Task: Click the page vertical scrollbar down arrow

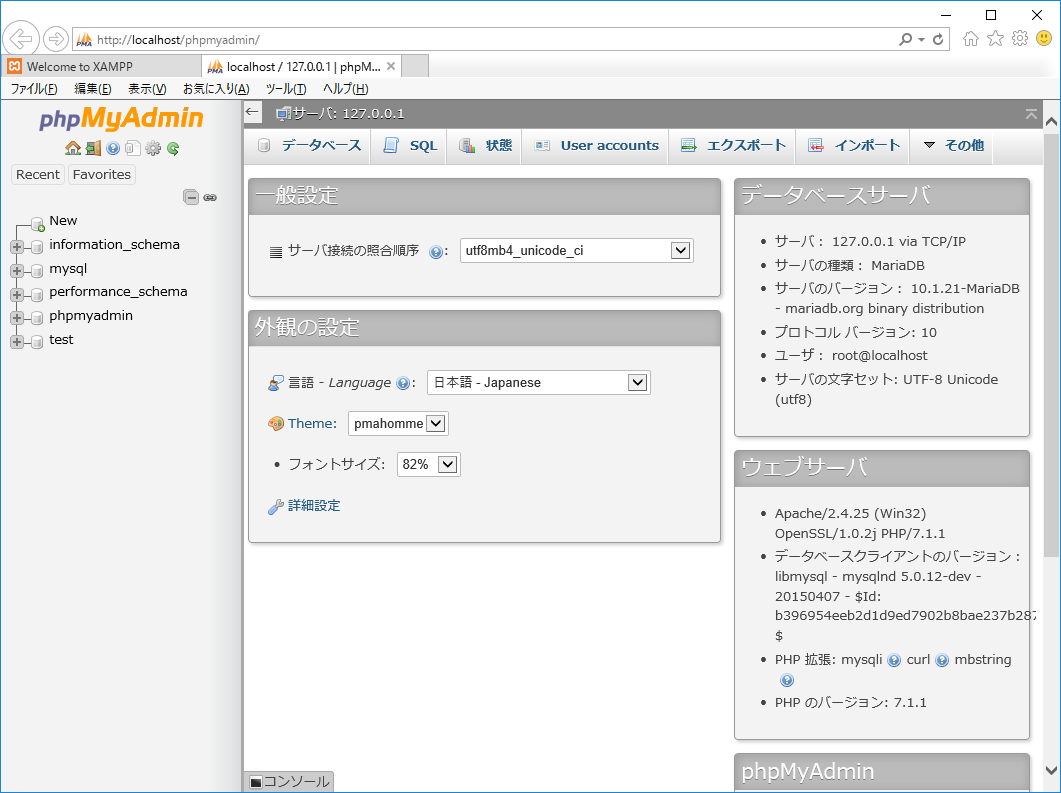Action: tap(1051, 769)
